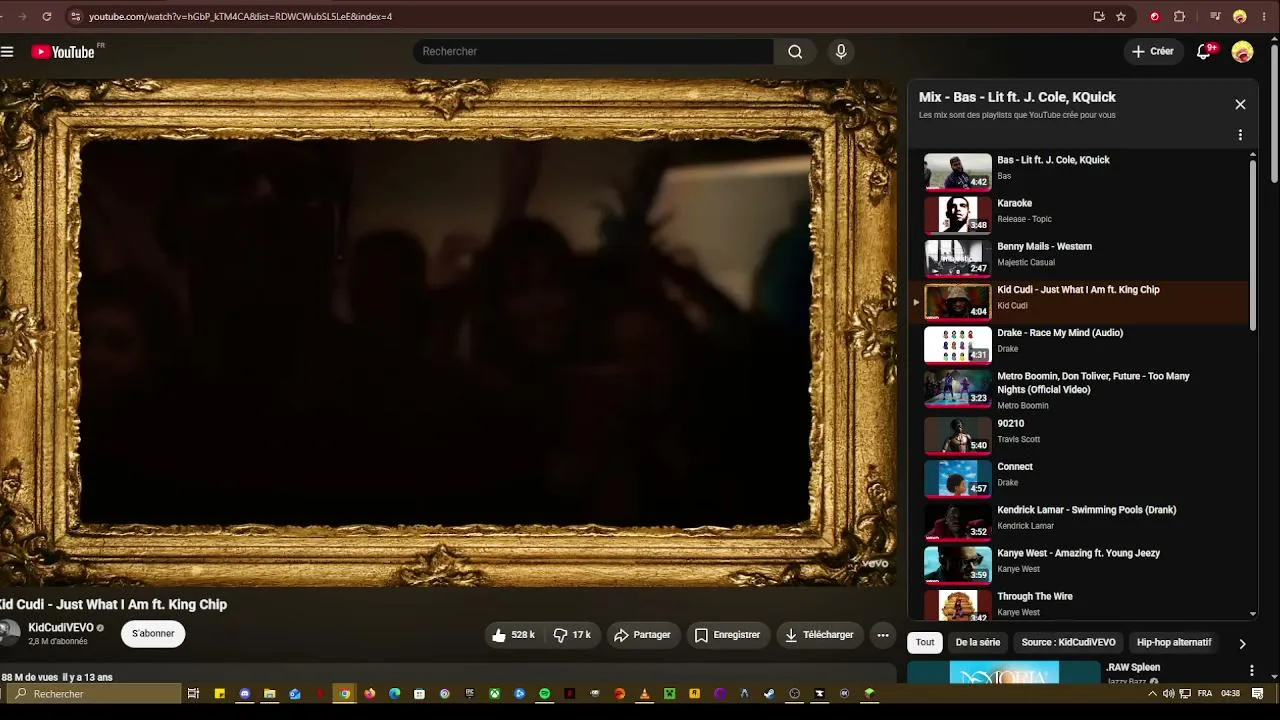Open the YouTube guide hamburger menu
The height and width of the screenshot is (720, 1280).
(x=7, y=52)
